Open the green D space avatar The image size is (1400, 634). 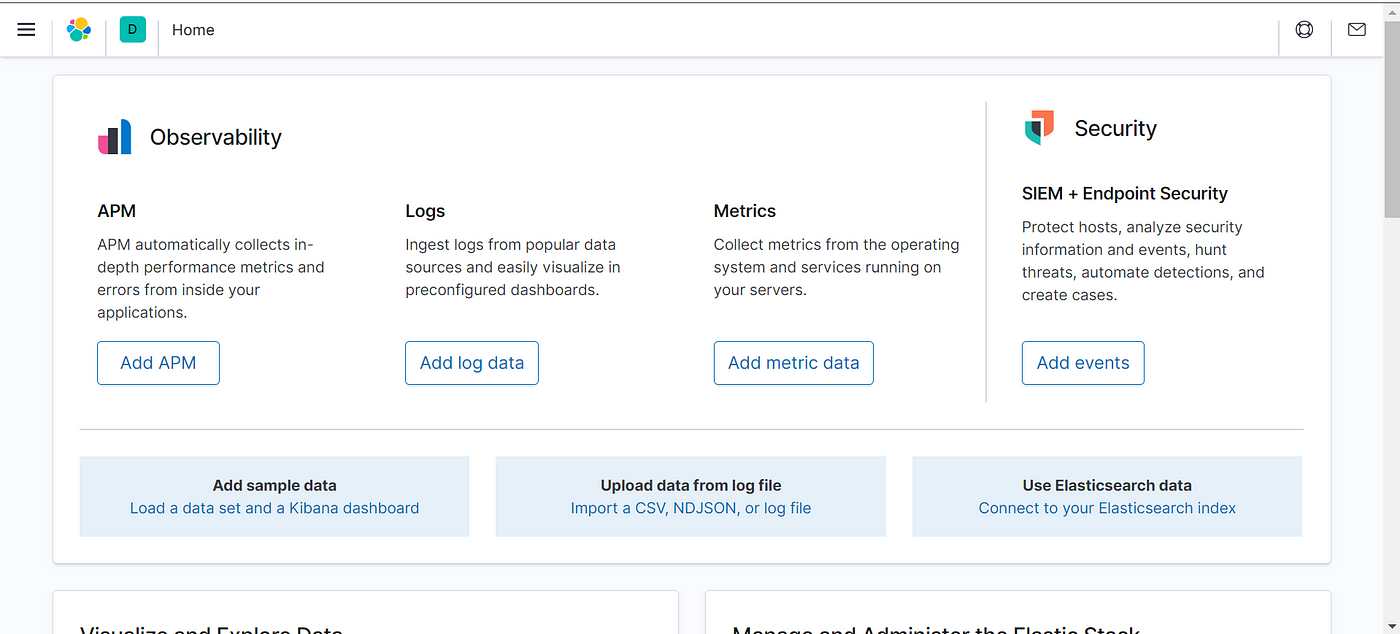[132, 30]
